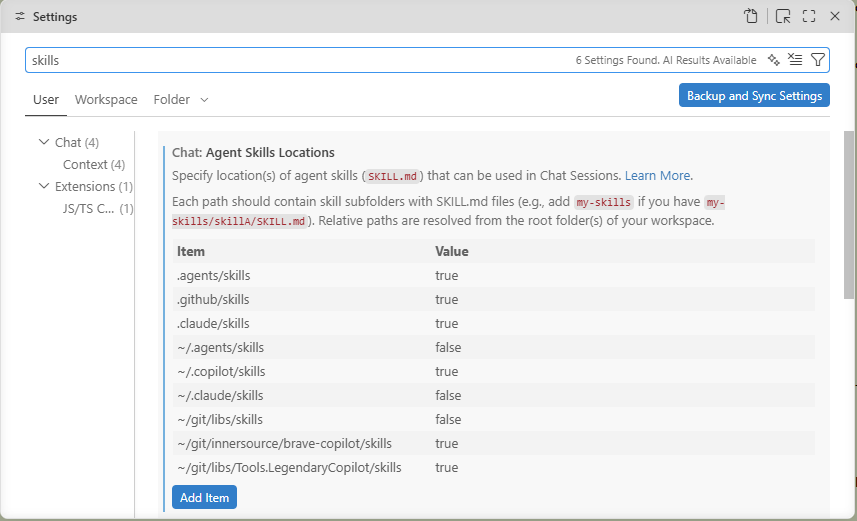Click Add Item button
The image size is (857, 521).
tap(204, 497)
